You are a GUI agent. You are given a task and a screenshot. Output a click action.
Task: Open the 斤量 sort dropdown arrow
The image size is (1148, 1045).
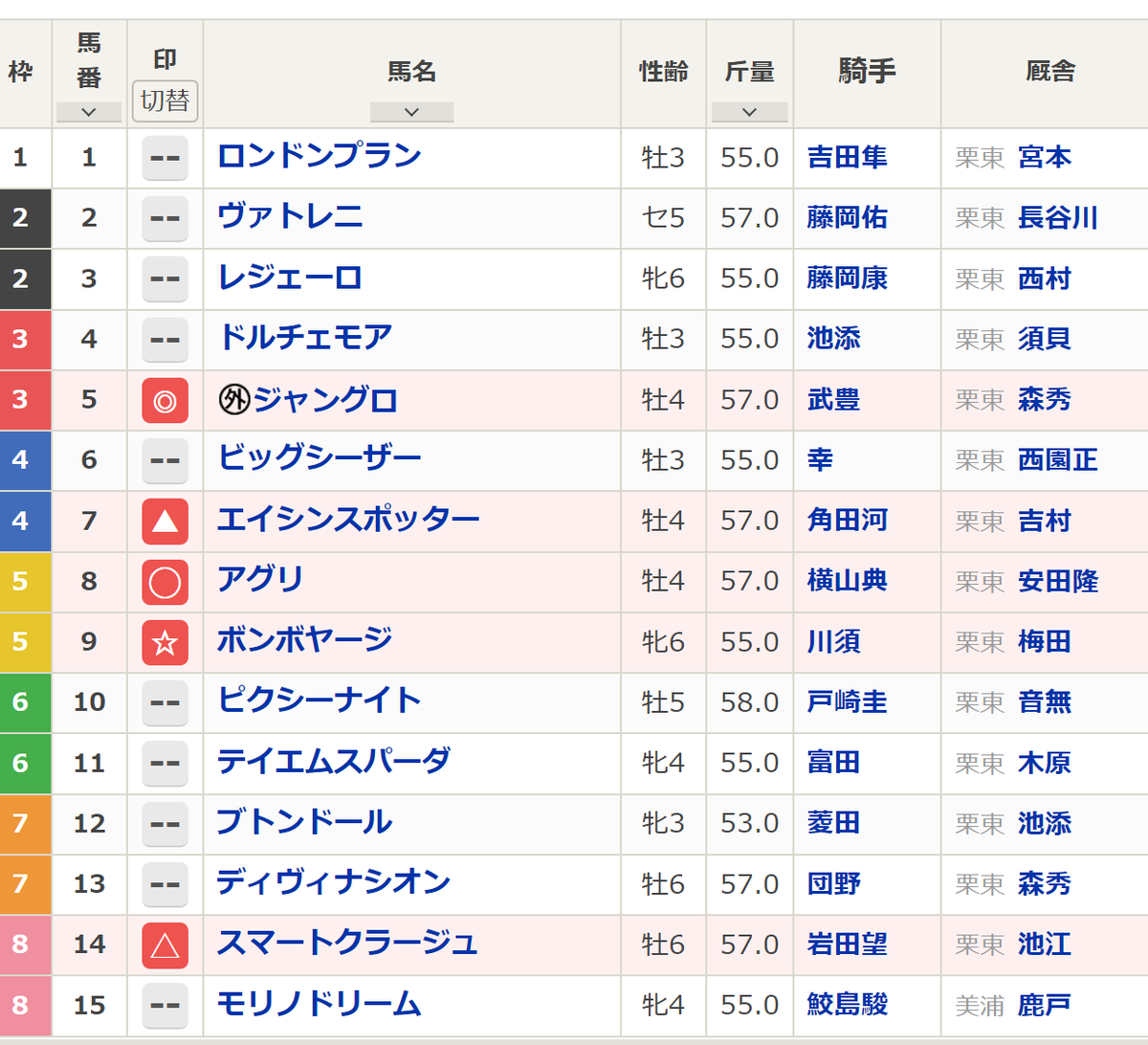[750, 112]
